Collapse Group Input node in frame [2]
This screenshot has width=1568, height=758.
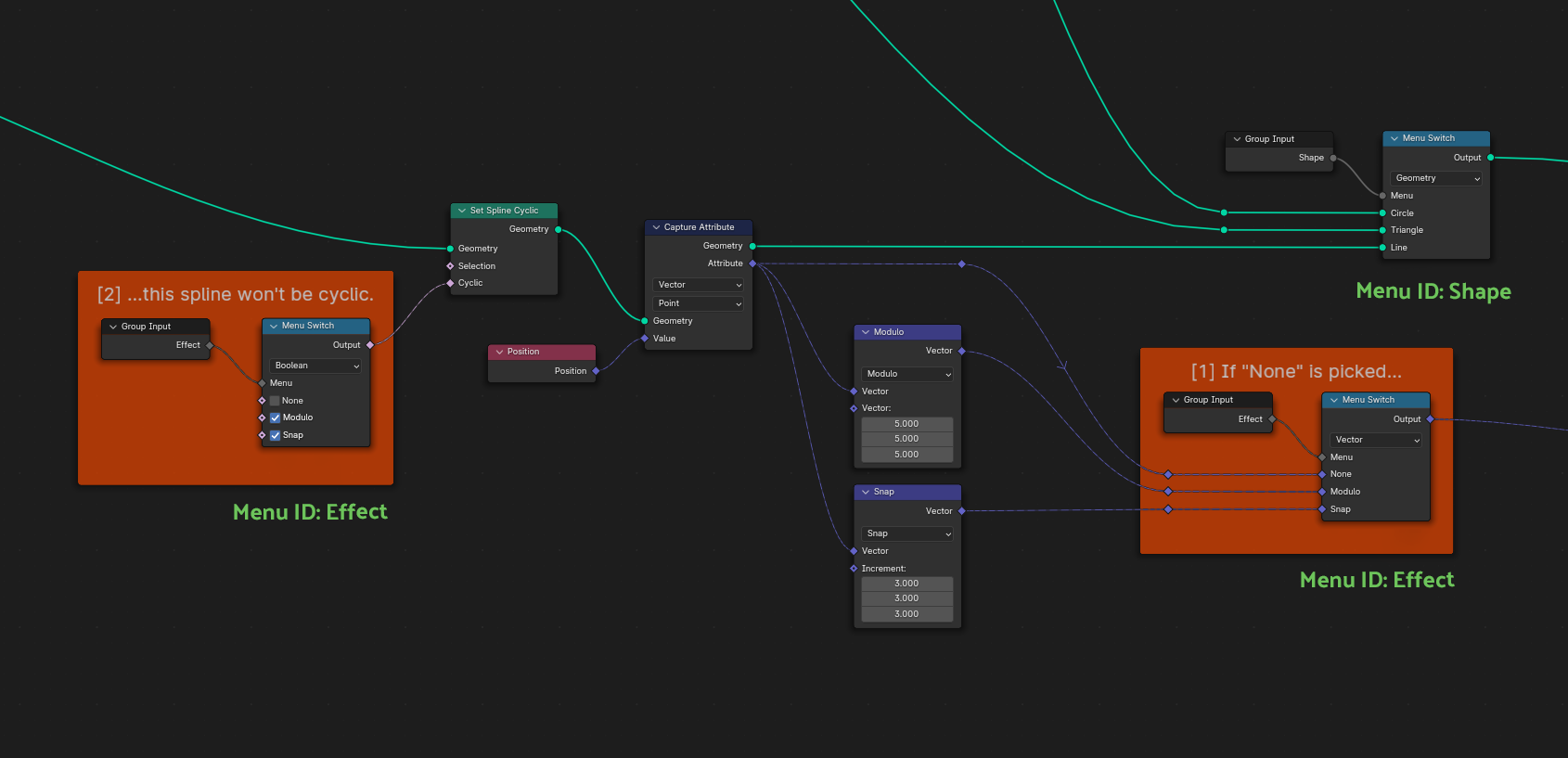pyautogui.click(x=113, y=327)
